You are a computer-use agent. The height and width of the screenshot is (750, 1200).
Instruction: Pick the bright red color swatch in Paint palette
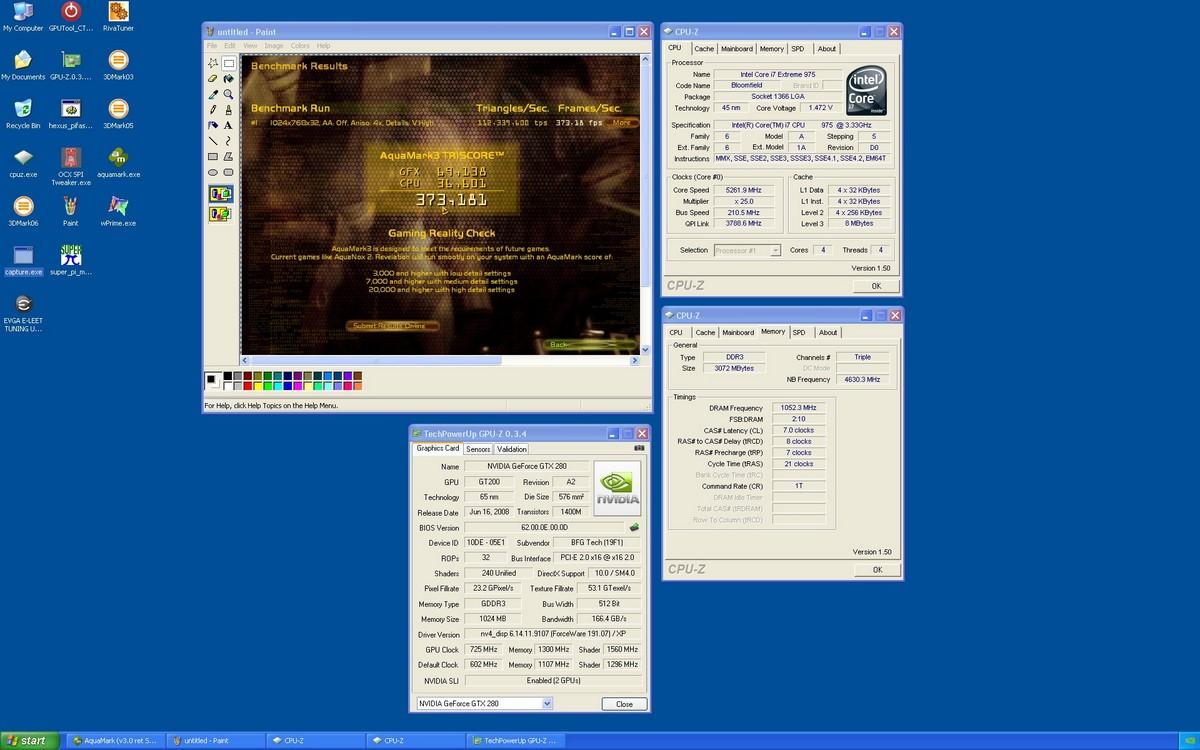(x=248, y=385)
